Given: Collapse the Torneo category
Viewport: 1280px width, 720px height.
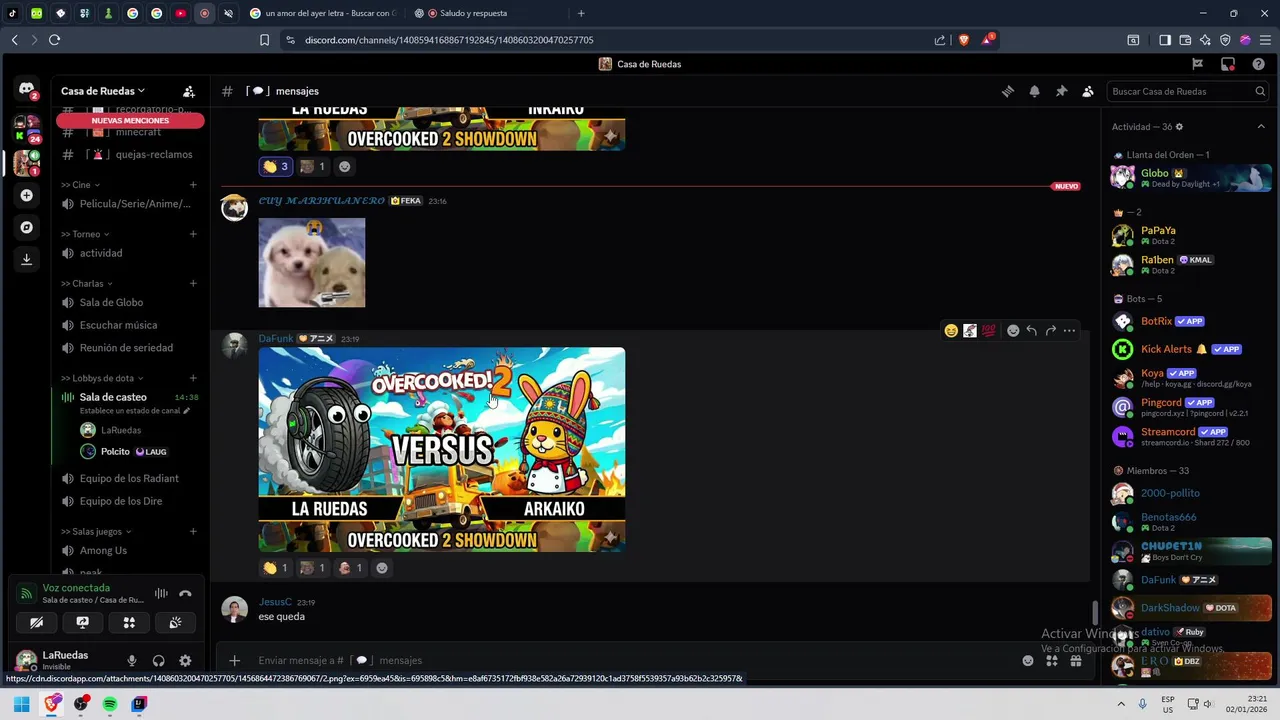Looking at the screenshot, I should click(85, 234).
